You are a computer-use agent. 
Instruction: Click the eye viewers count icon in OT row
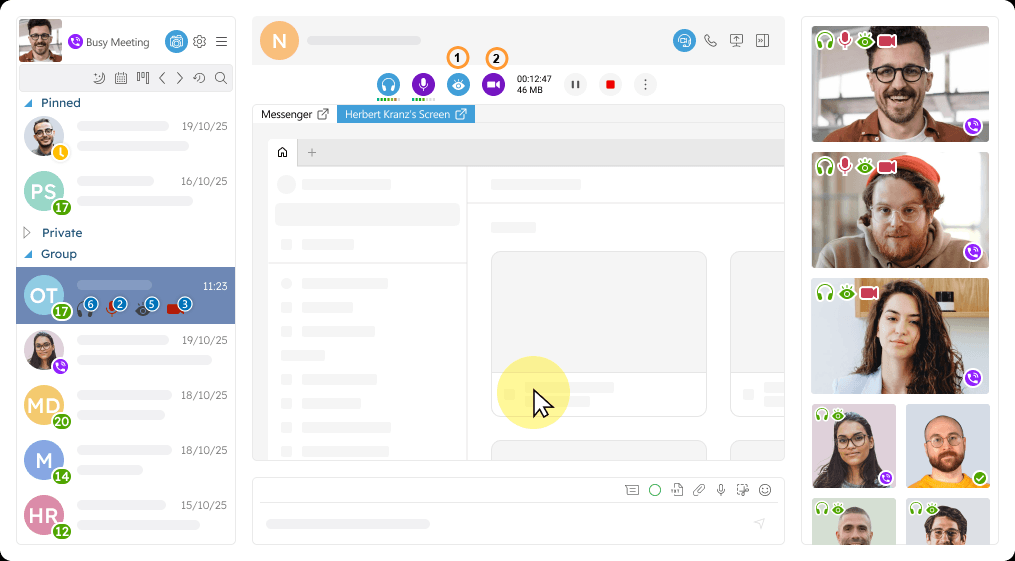(x=147, y=308)
